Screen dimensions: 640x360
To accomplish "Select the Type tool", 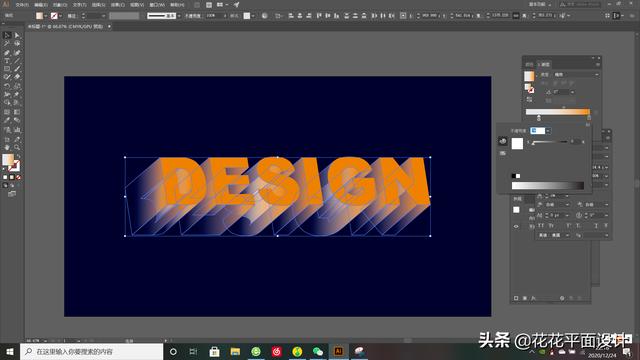I will 7,61.
